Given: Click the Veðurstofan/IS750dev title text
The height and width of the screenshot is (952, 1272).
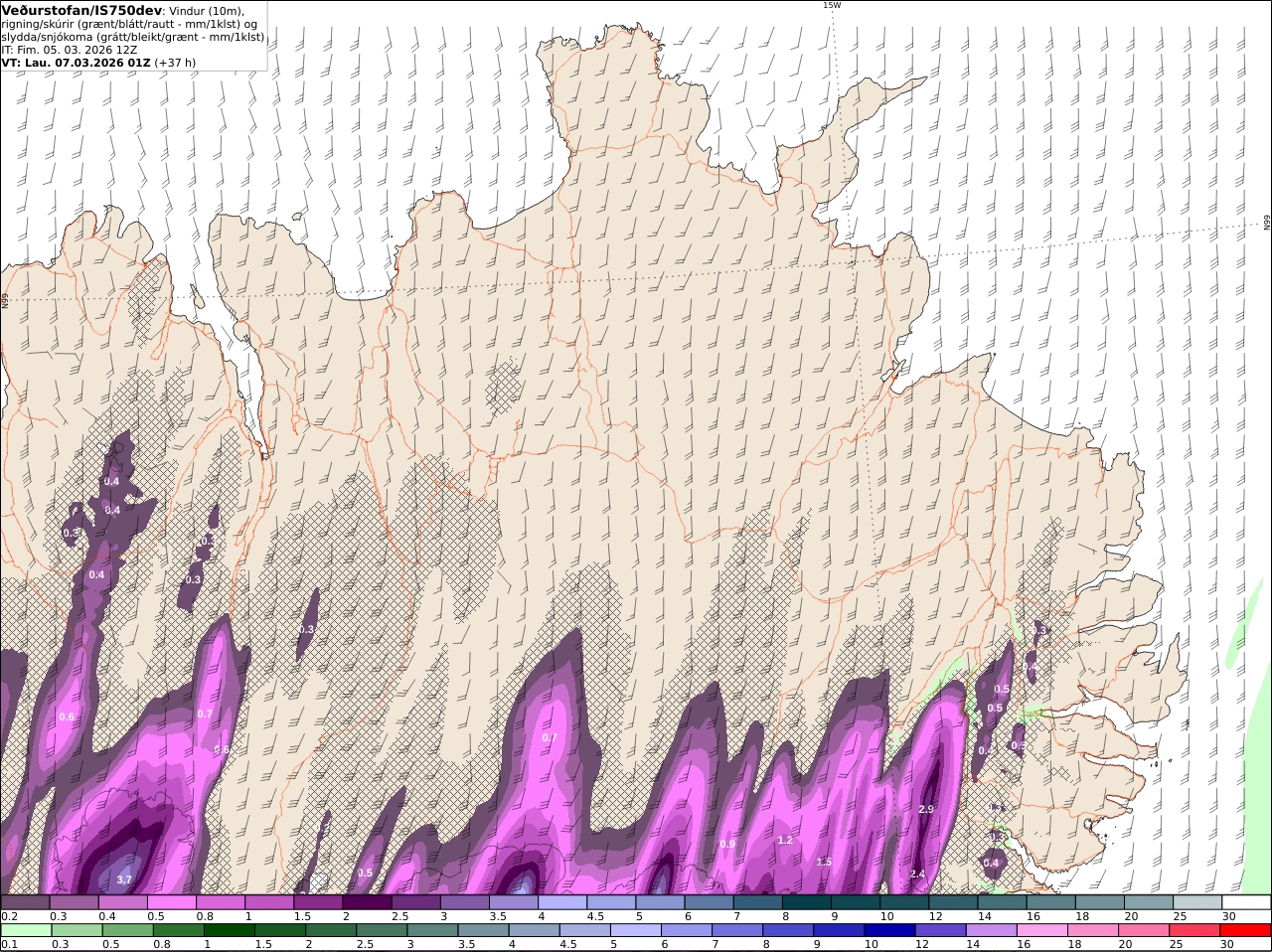Looking at the screenshot, I should click(81, 10).
